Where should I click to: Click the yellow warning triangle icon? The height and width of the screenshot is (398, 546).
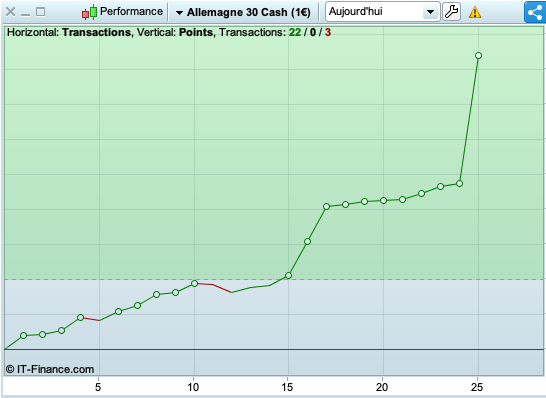tap(475, 12)
